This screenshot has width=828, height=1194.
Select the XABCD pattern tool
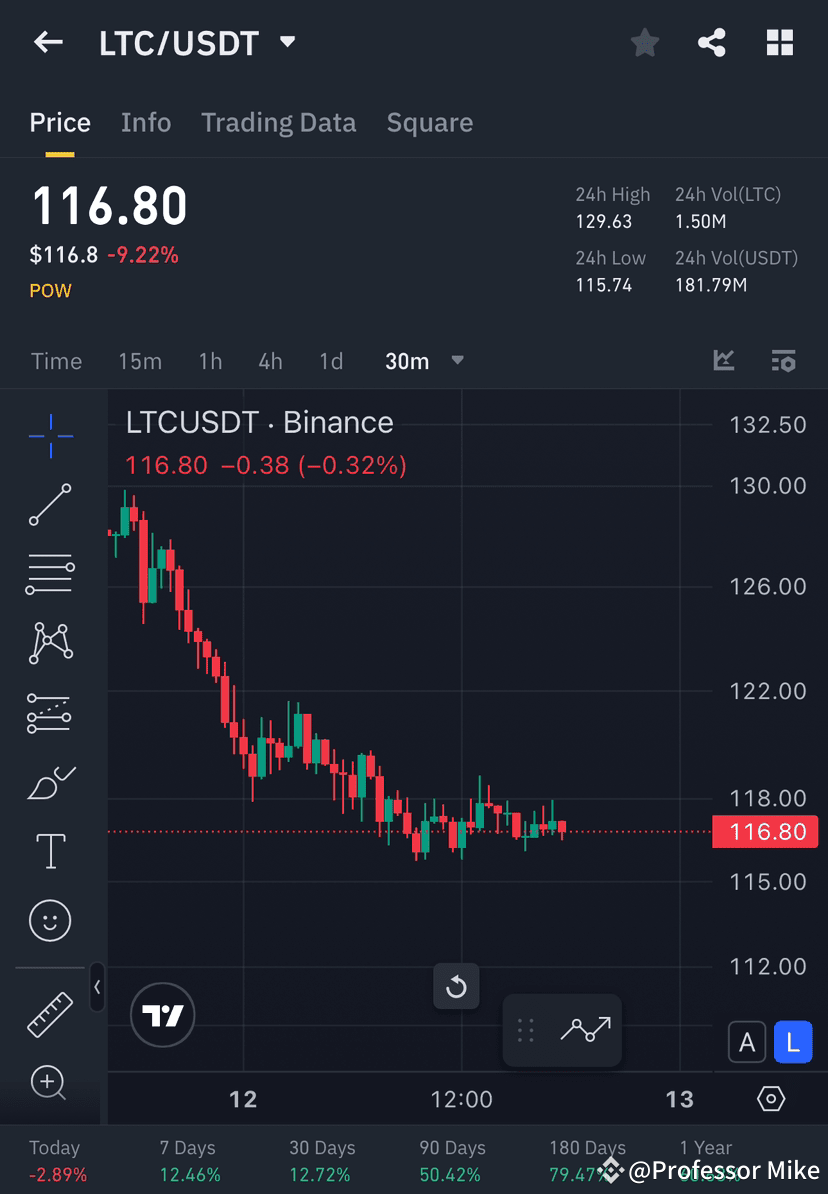pos(50,643)
